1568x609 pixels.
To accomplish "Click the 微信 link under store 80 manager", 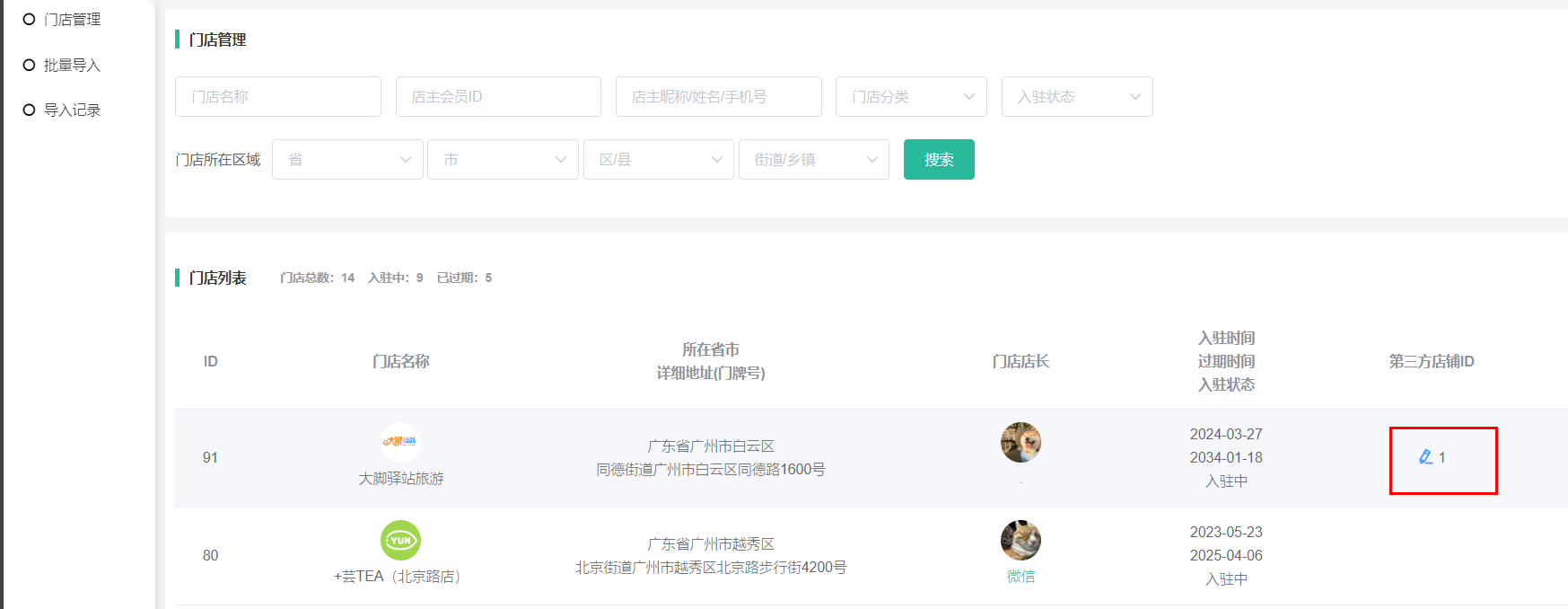I will coord(1021,576).
